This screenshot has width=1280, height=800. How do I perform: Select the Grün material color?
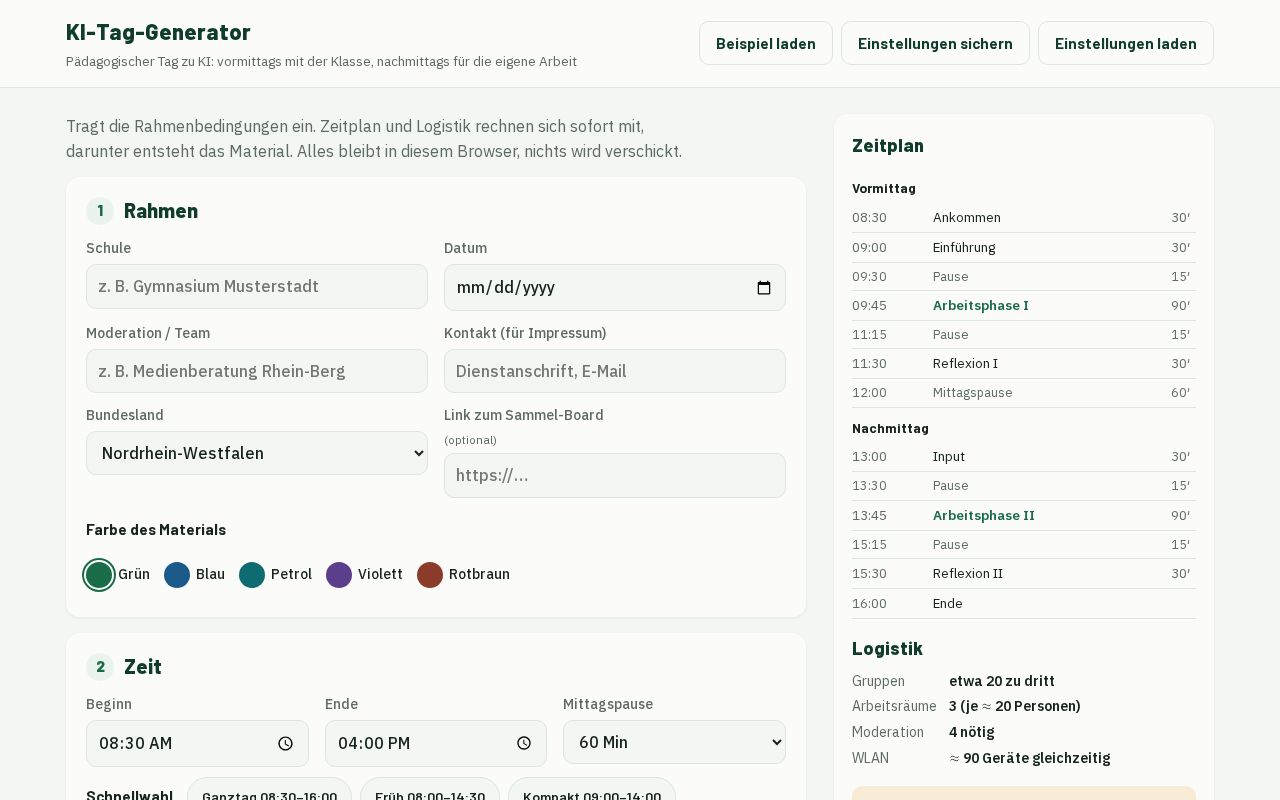coord(99,575)
